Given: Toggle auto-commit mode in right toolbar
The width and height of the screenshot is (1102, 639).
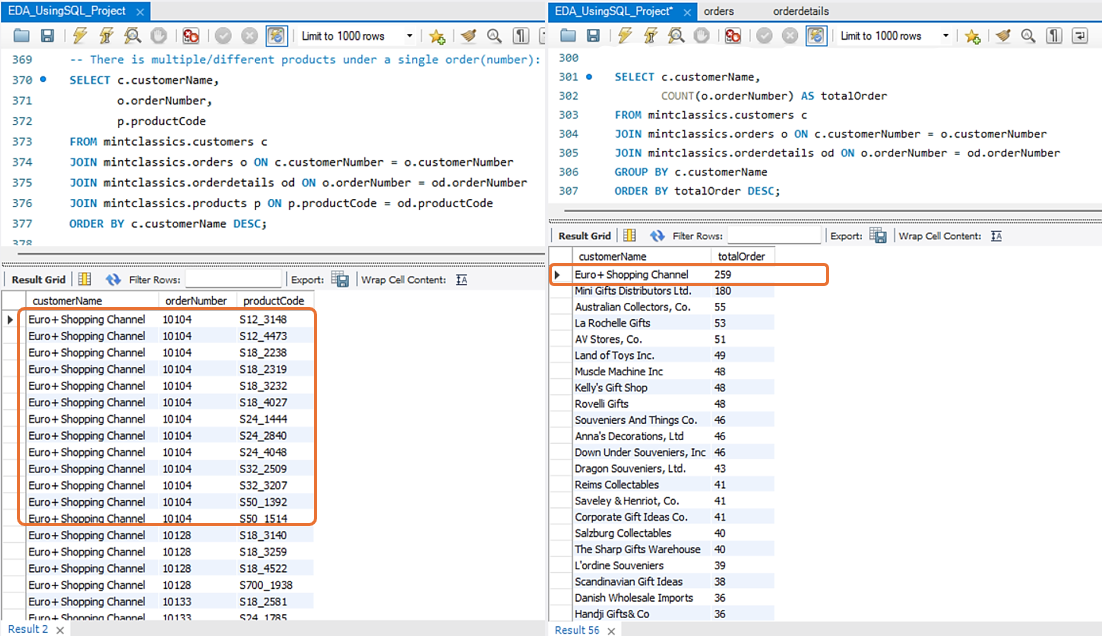Looking at the screenshot, I should (x=816, y=35).
